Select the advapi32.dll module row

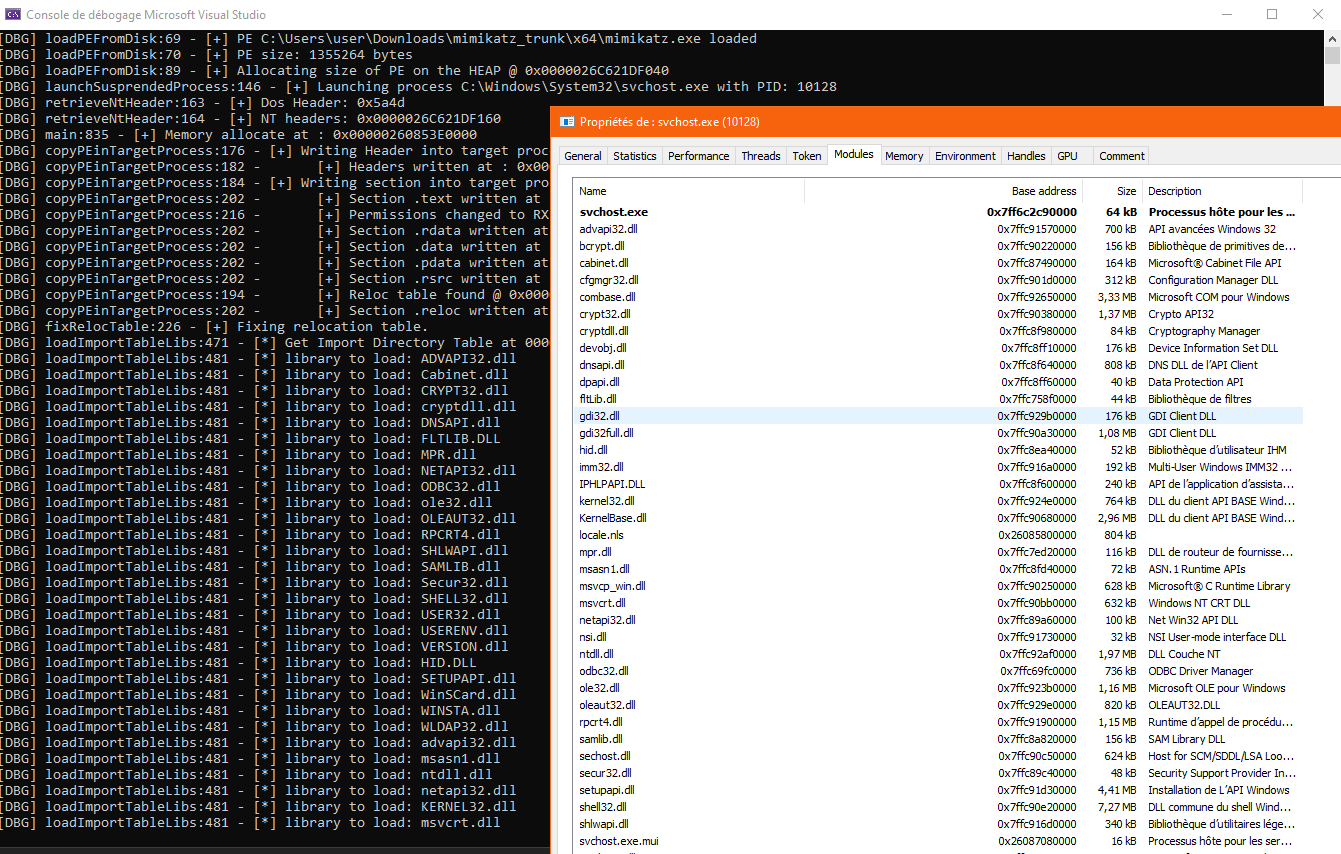point(938,229)
